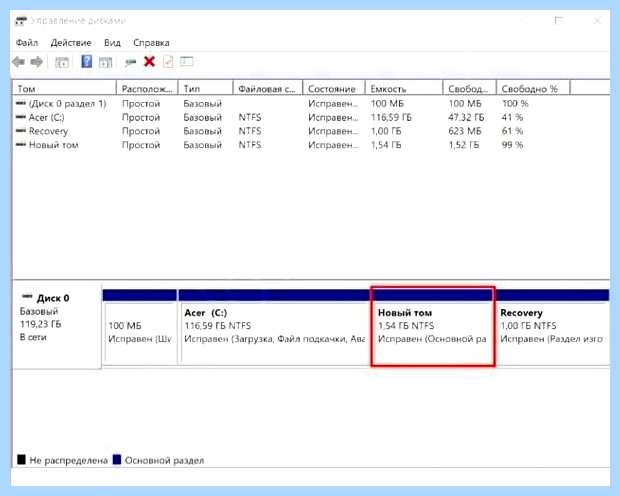The width and height of the screenshot is (620, 496).
Task: Click the Disk Management title bar icon
Action: point(21,21)
